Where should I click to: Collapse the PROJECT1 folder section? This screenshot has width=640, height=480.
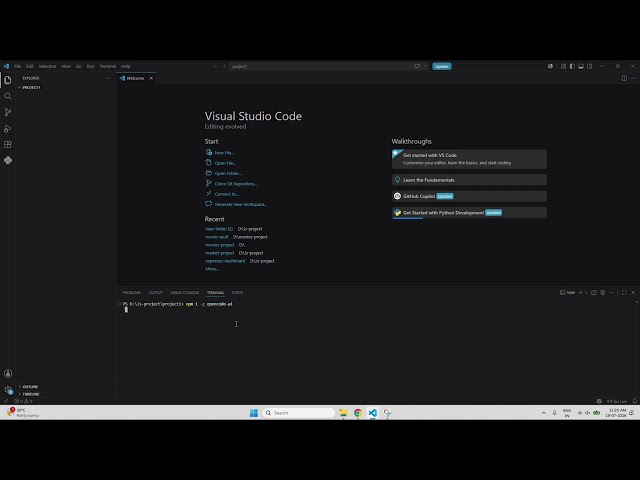click(29, 87)
